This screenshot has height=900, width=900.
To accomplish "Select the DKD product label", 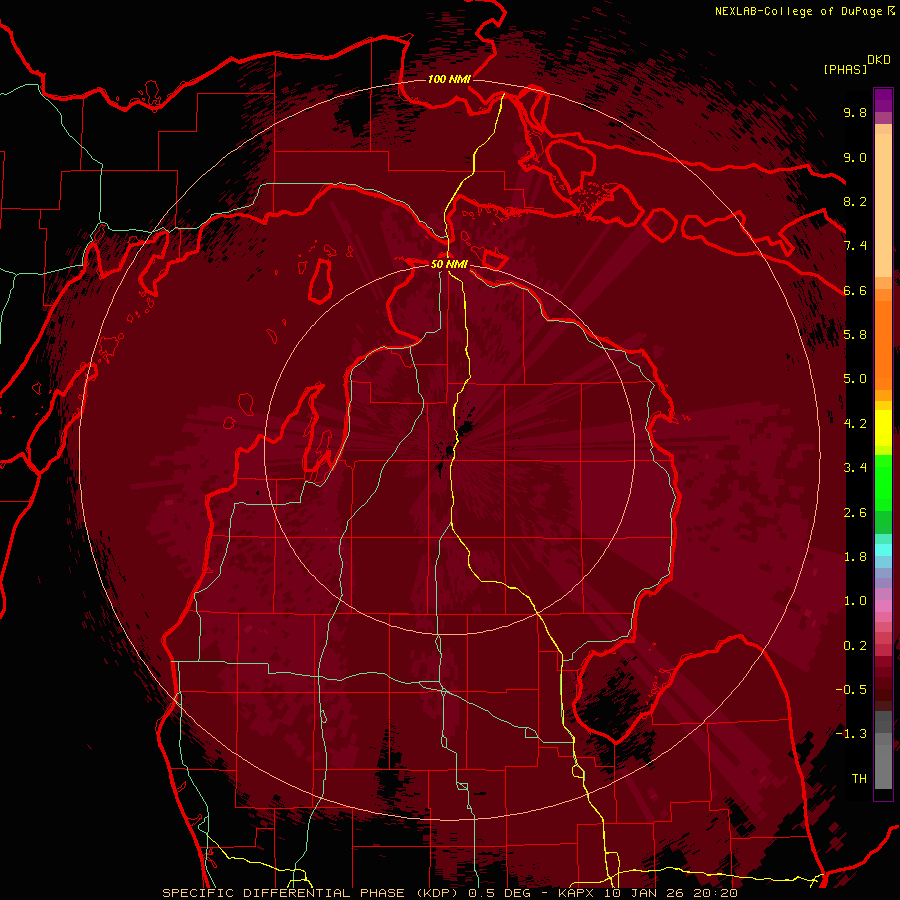I will pos(879,60).
